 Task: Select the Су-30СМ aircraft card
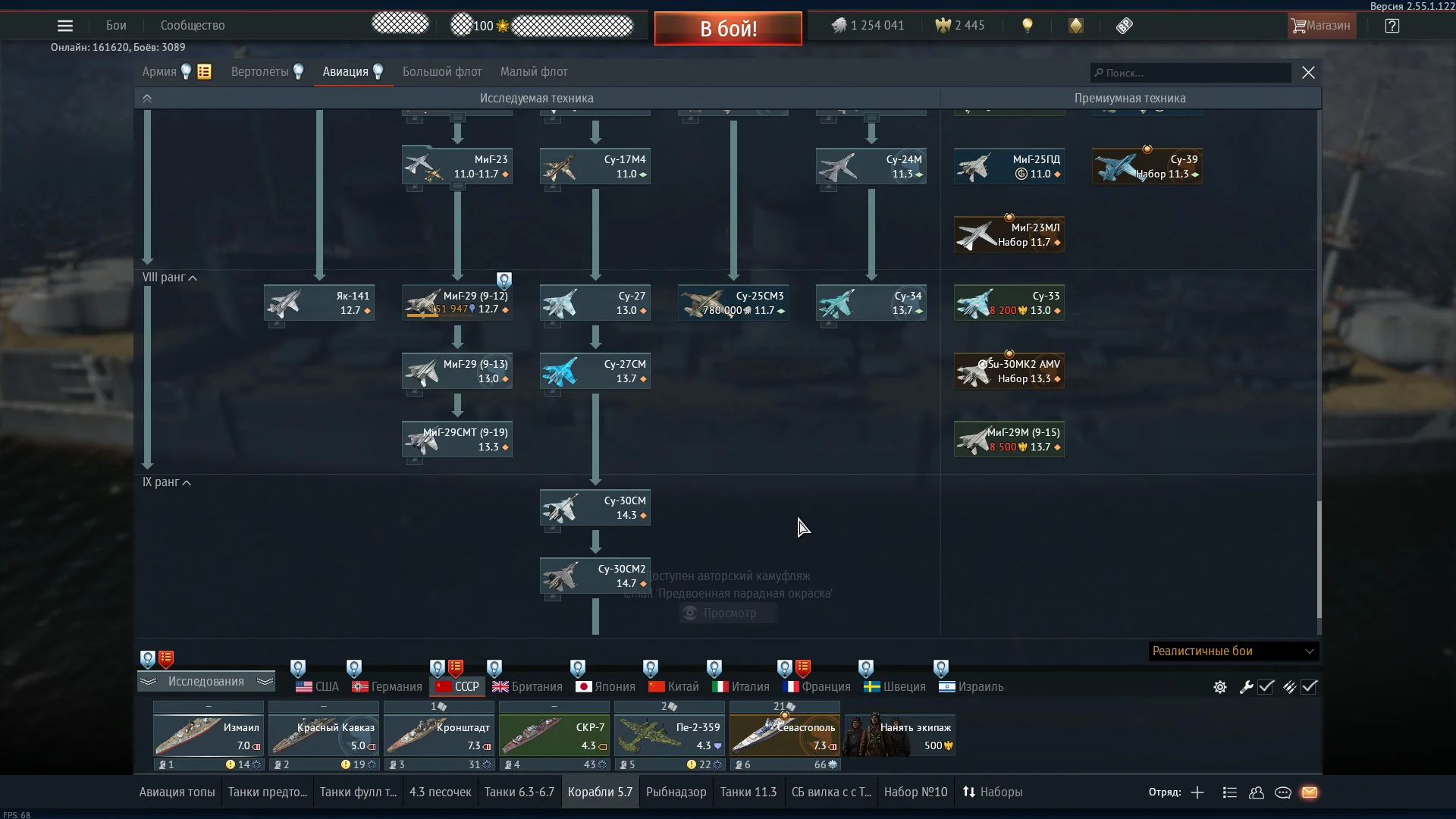595,507
